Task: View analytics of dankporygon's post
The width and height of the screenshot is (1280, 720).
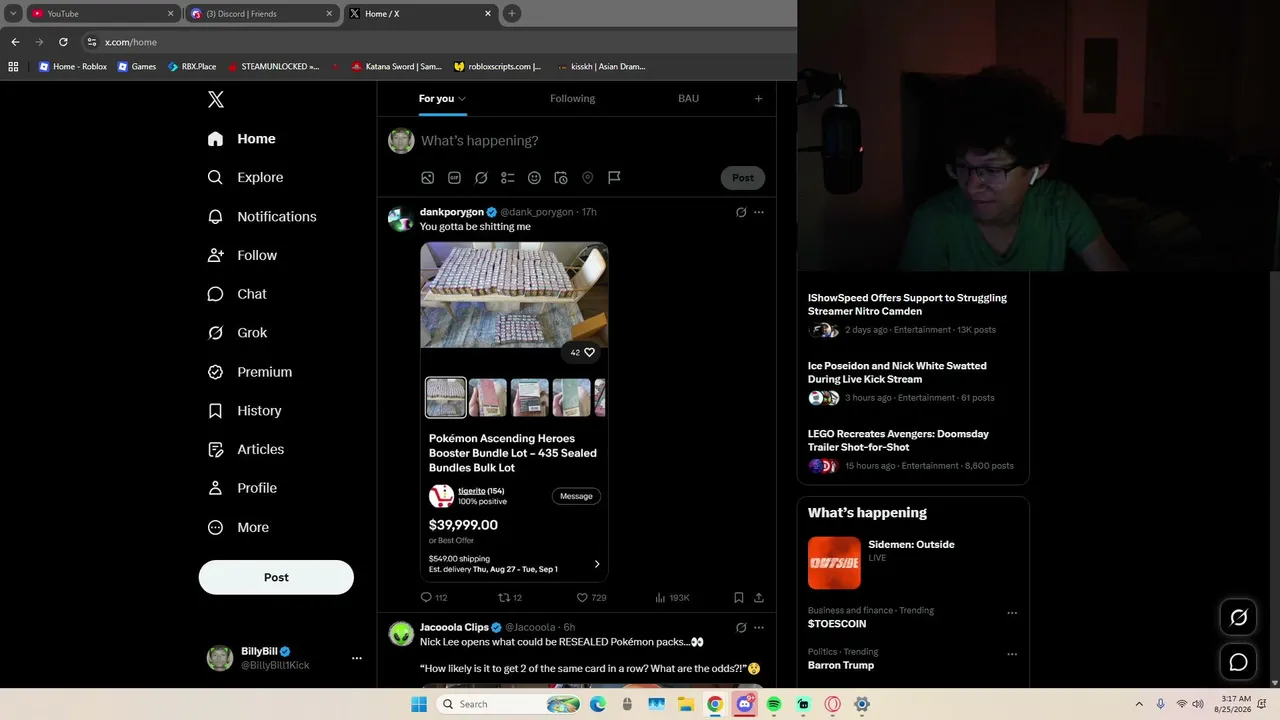Action: pos(672,597)
